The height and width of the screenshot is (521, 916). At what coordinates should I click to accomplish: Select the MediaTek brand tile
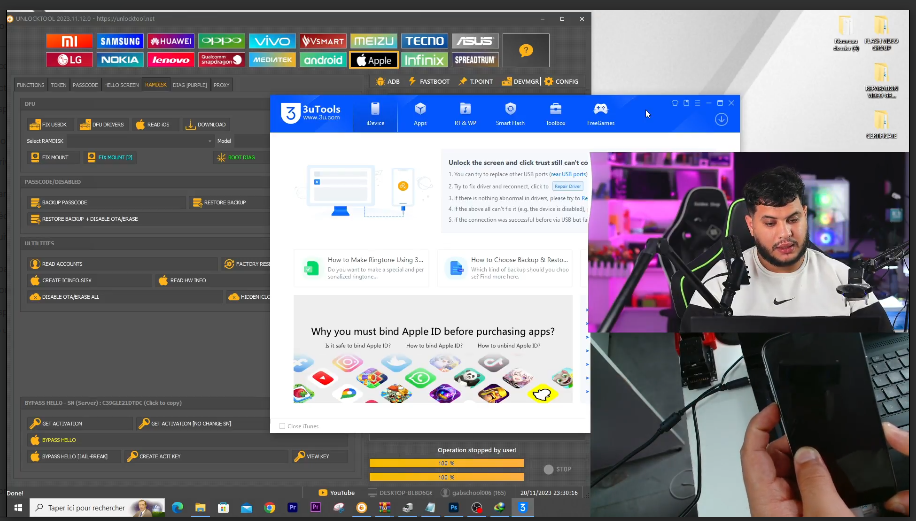point(272,60)
